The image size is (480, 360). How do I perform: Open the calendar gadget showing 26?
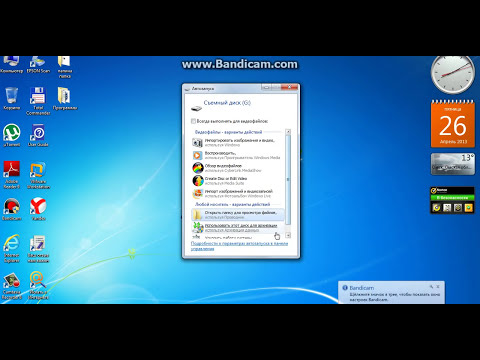453,124
